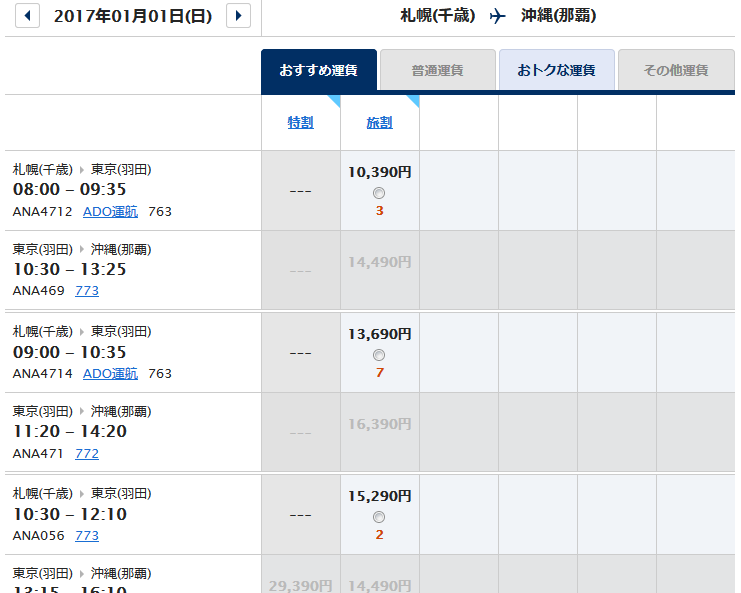This screenshot has height=593, width=741.
Task: Click the 11:20 – 14:20 flight time
Action: click(69, 431)
